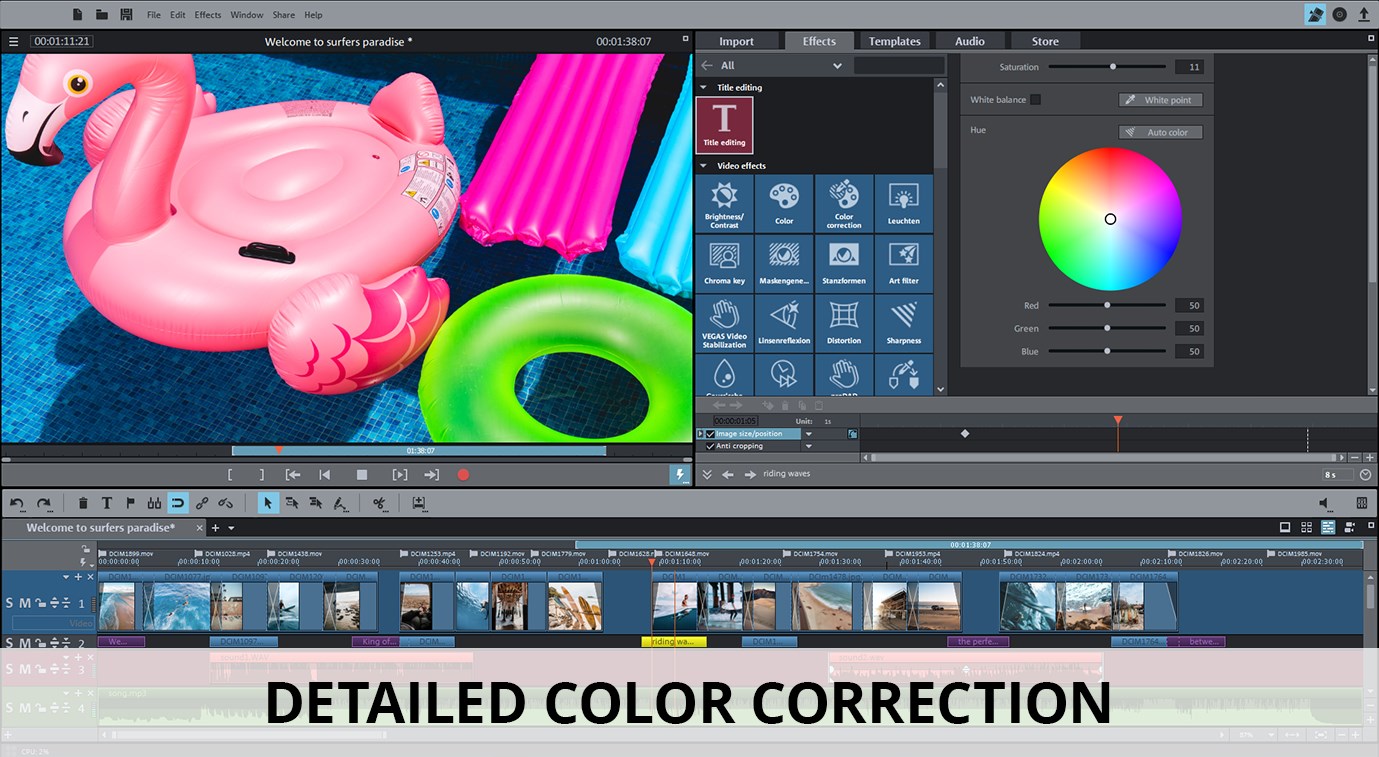Disable the snap magnet toggle

pos(177,503)
